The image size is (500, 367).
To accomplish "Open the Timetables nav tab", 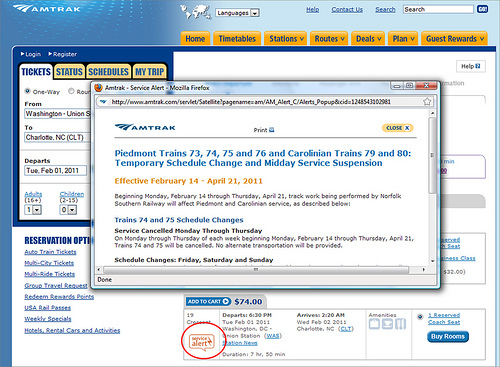I will pos(237,39).
